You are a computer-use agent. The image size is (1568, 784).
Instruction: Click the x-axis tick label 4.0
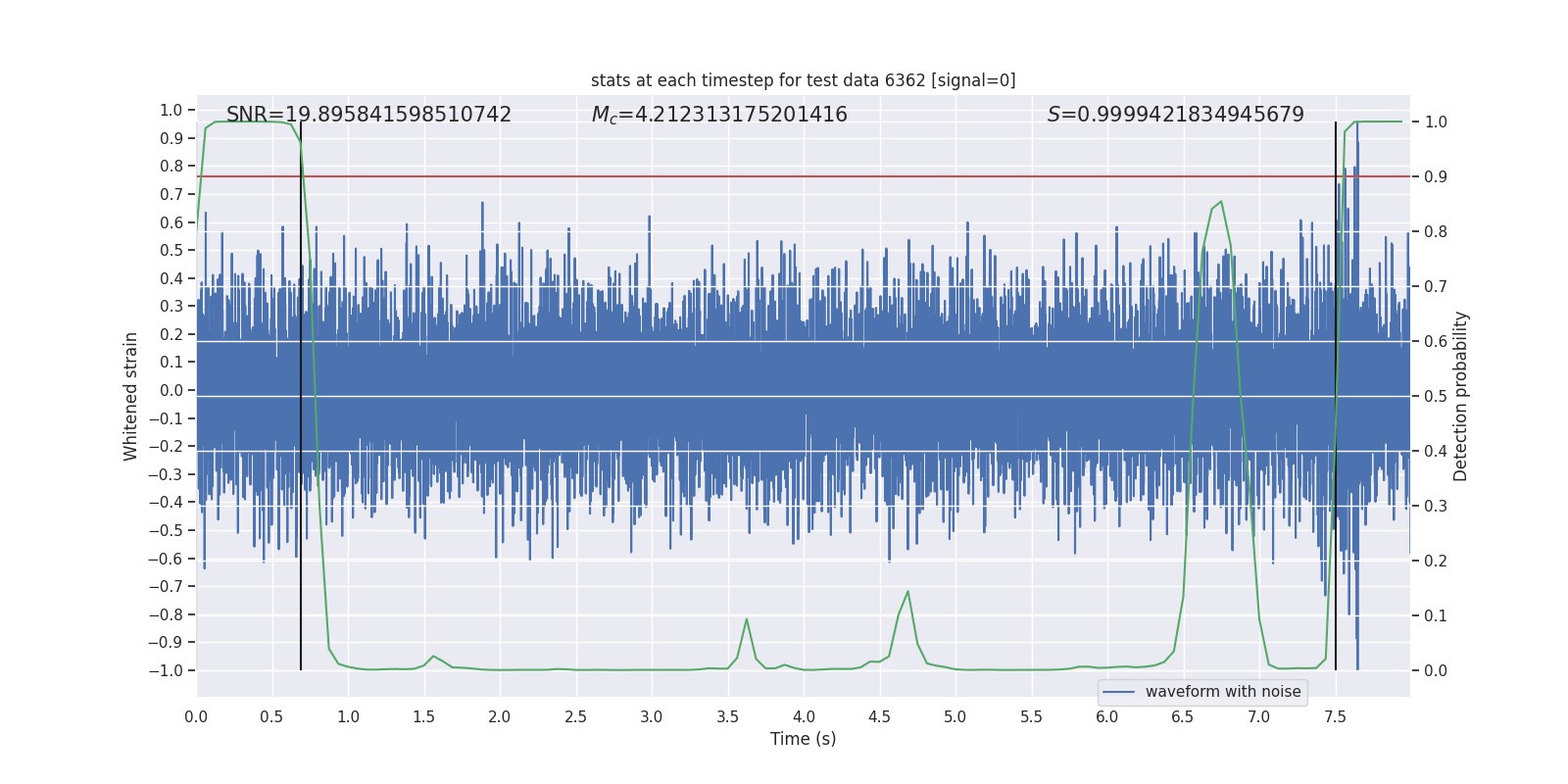point(803,716)
